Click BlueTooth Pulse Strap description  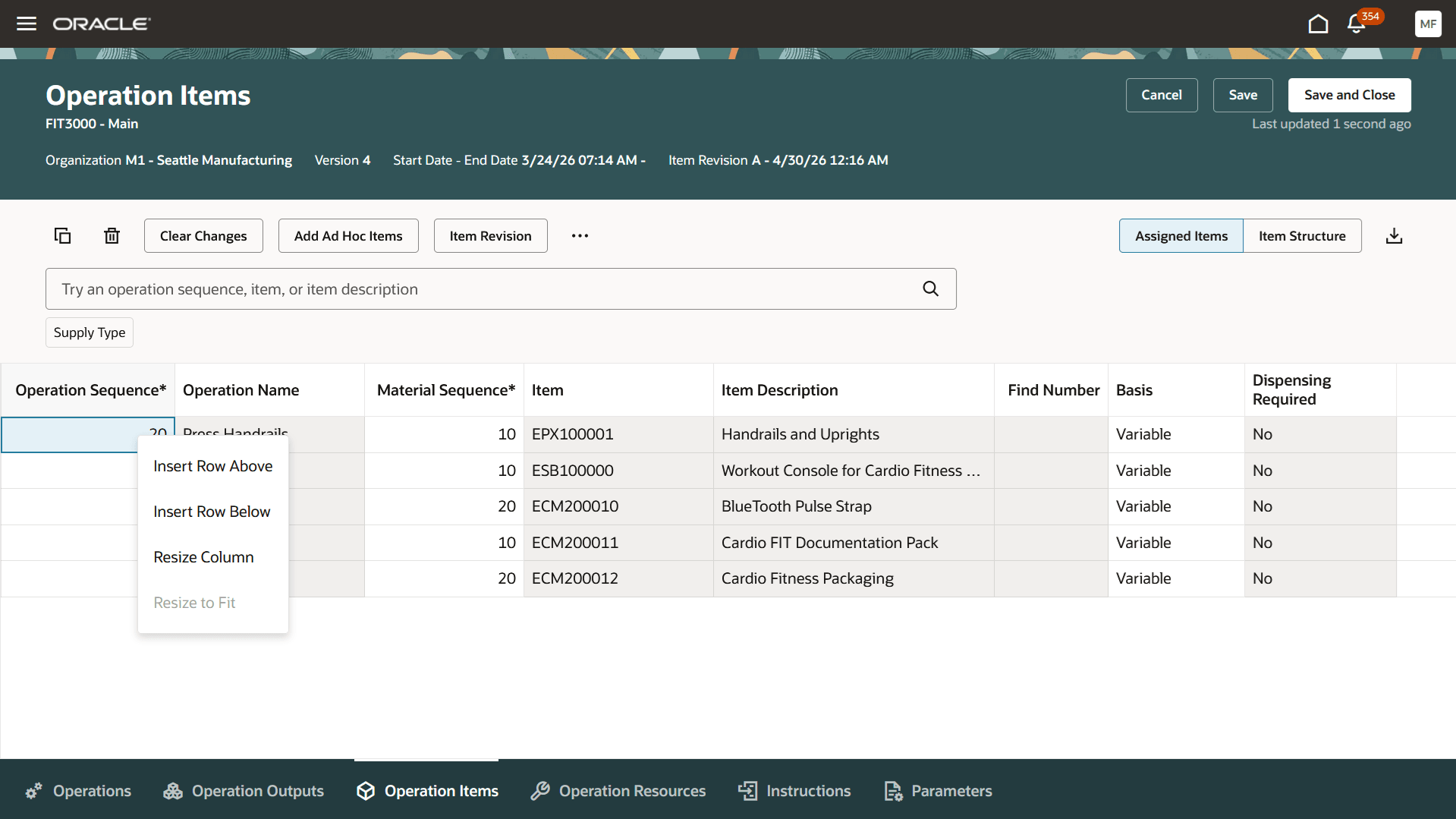point(854,506)
